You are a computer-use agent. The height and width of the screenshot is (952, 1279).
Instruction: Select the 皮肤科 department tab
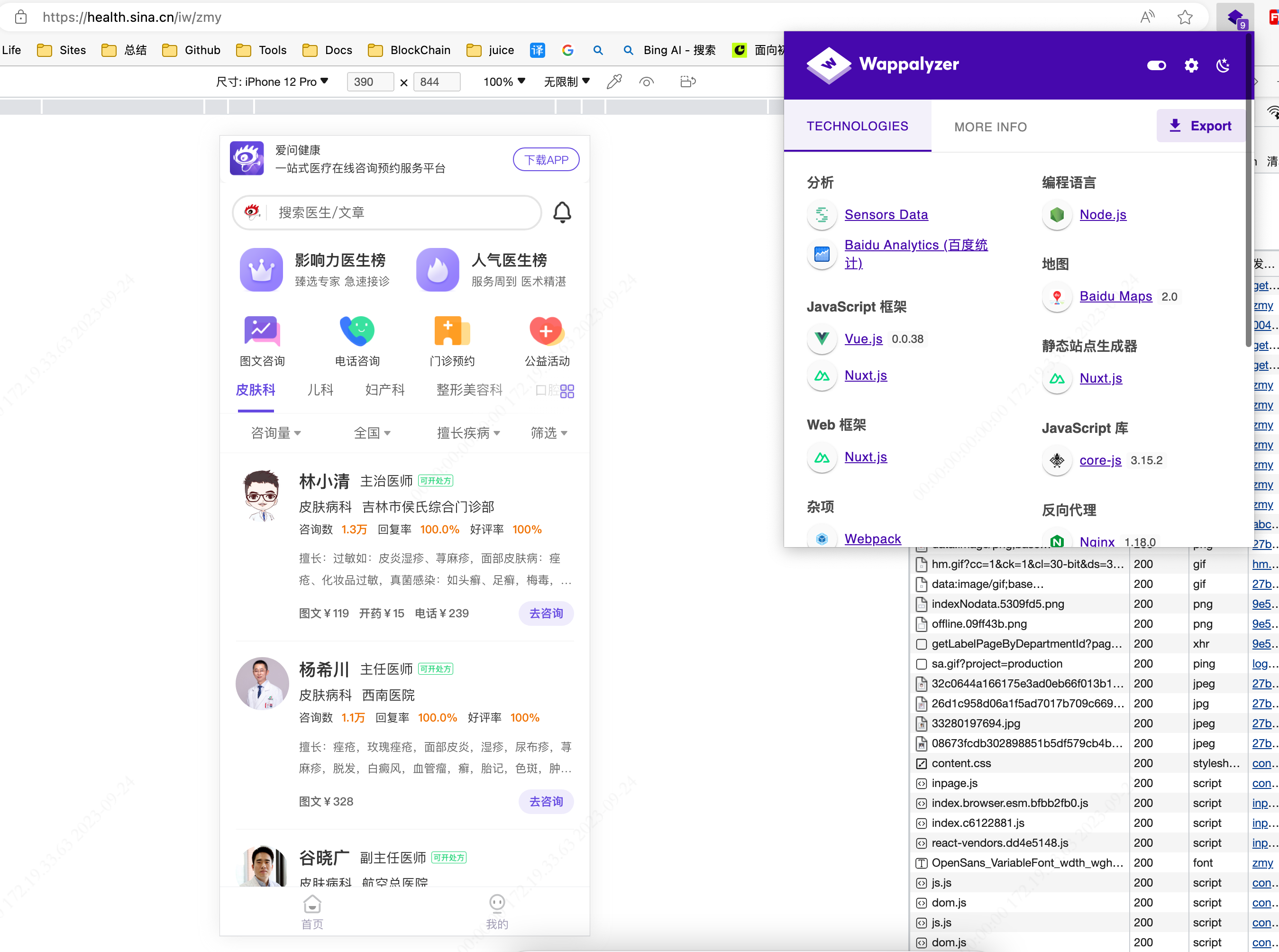click(256, 390)
